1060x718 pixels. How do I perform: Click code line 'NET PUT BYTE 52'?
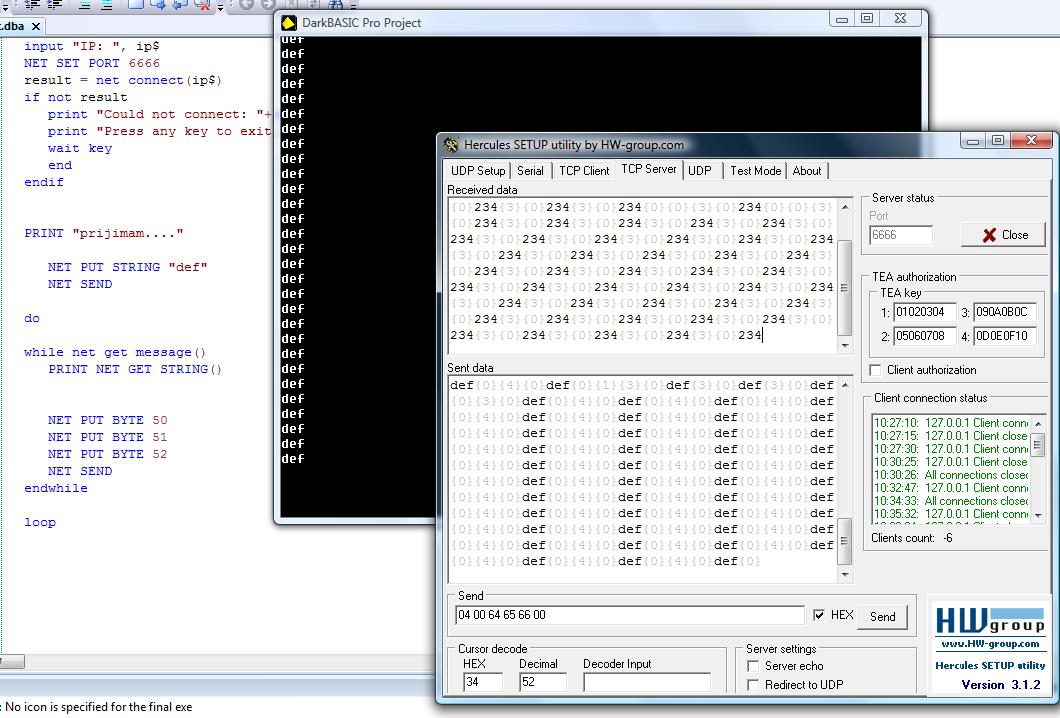(x=107, y=454)
